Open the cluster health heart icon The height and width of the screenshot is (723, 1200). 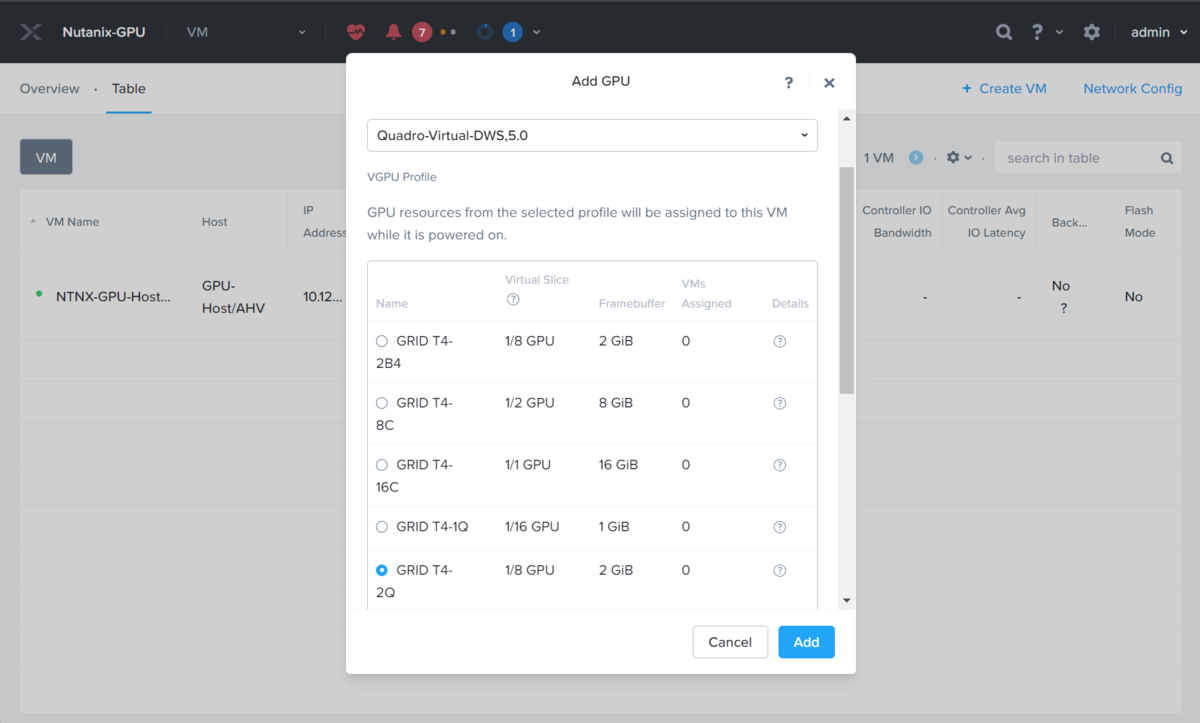pyautogui.click(x=356, y=32)
